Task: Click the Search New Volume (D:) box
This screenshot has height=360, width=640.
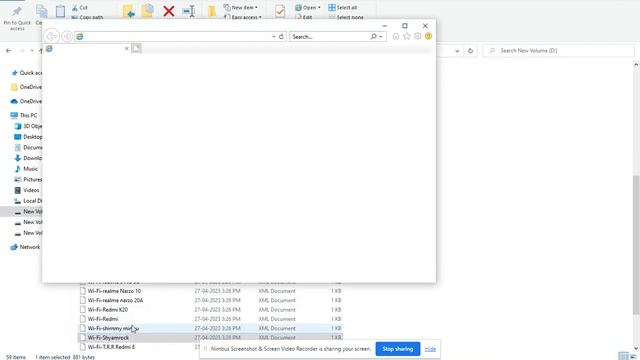Action: (558, 51)
